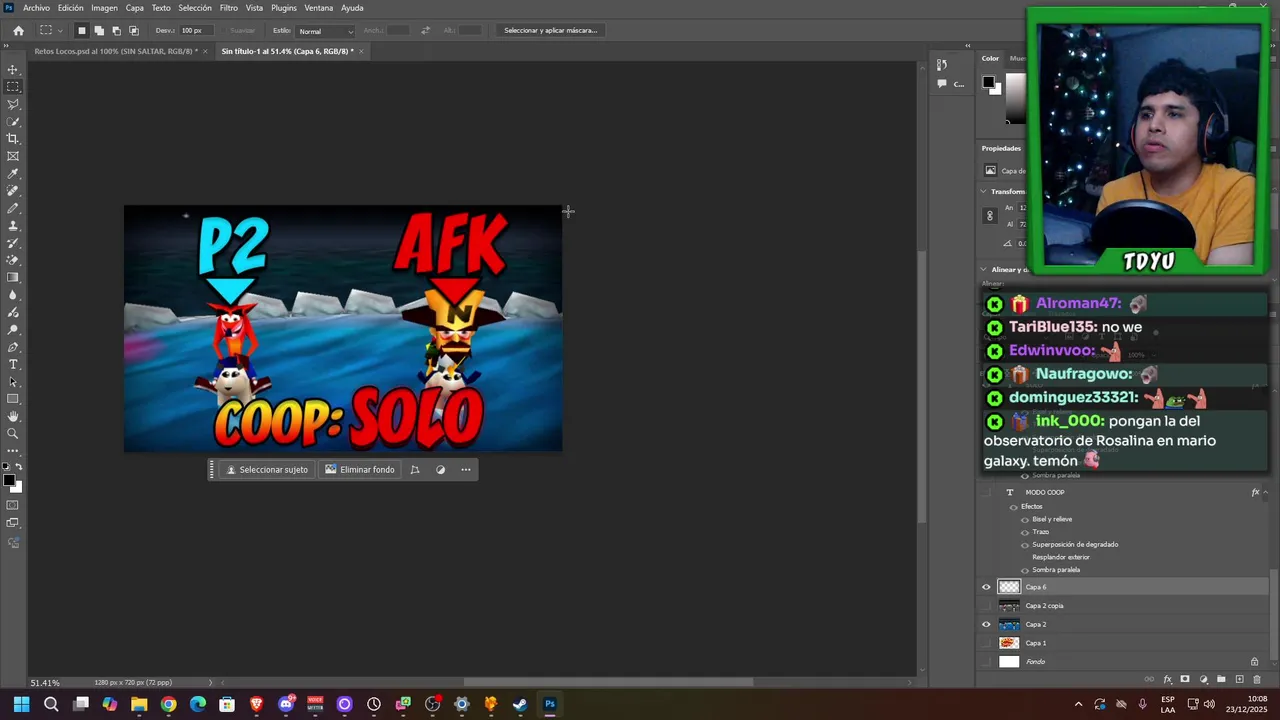This screenshot has width=1280, height=720.
Task: Click the foreground color swatch in toolbar
Action: (x=9, y=481)
